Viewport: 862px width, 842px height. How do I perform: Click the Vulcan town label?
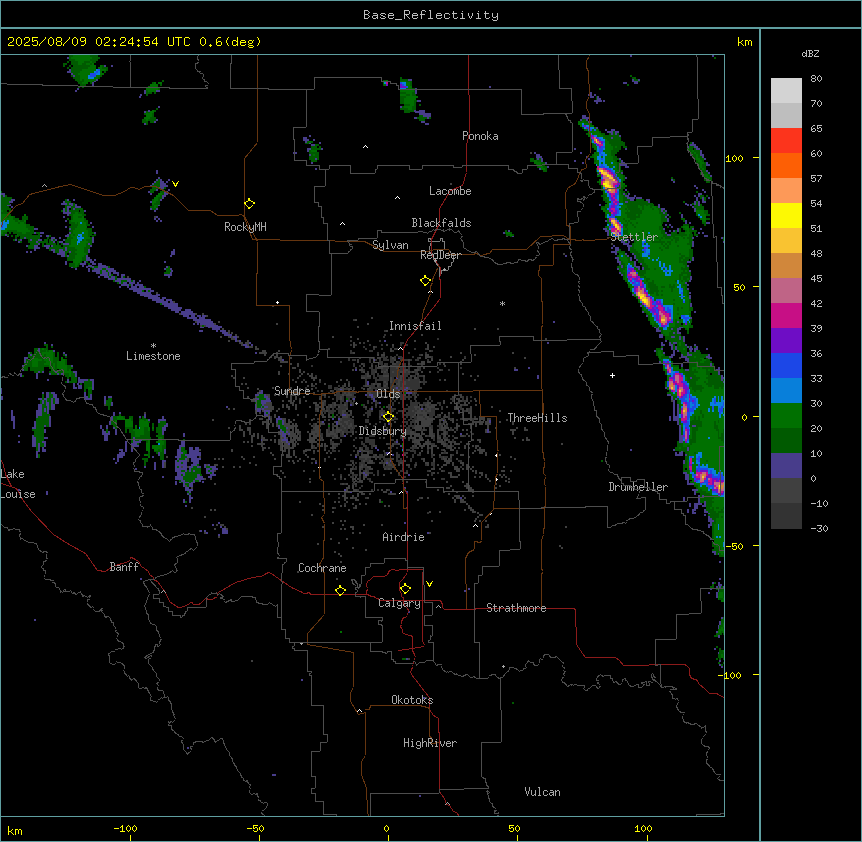pos(543,792)
